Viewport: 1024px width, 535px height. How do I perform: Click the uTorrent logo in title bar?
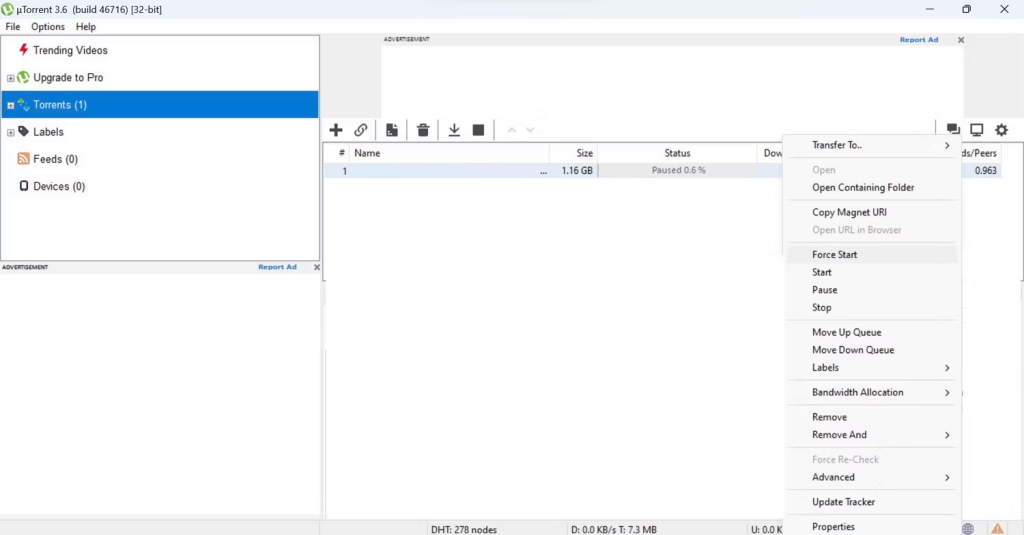tap(7, 9)
